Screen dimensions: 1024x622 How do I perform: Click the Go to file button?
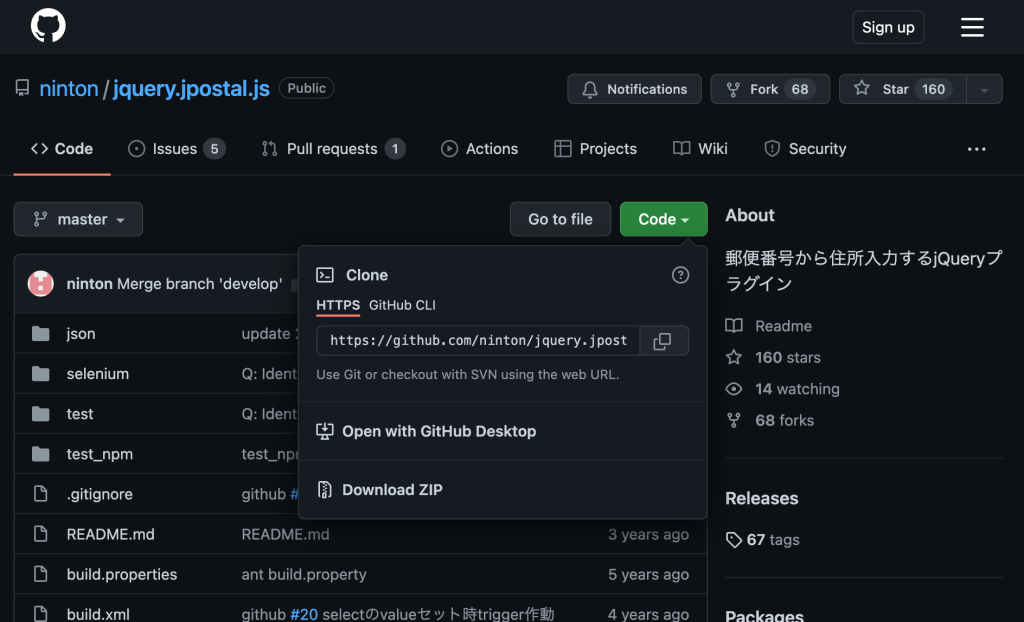(x=560, y=219)
